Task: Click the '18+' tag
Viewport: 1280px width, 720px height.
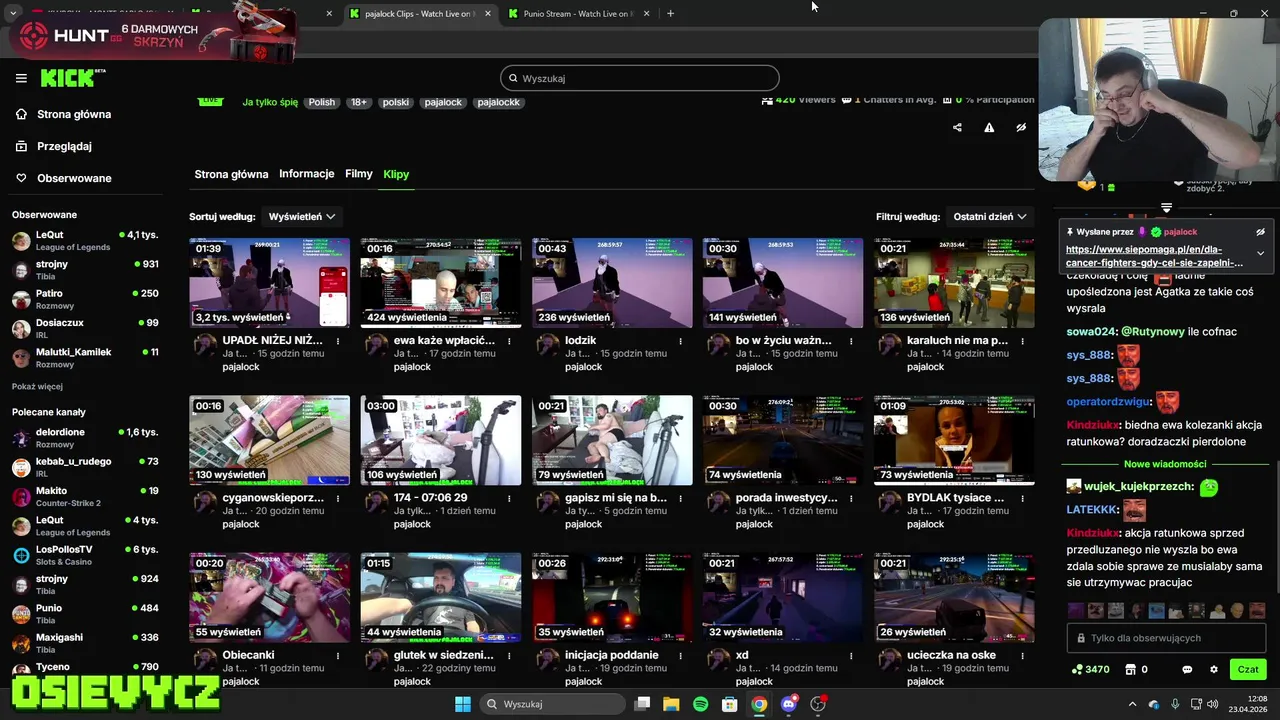Action: click(359, 102)
